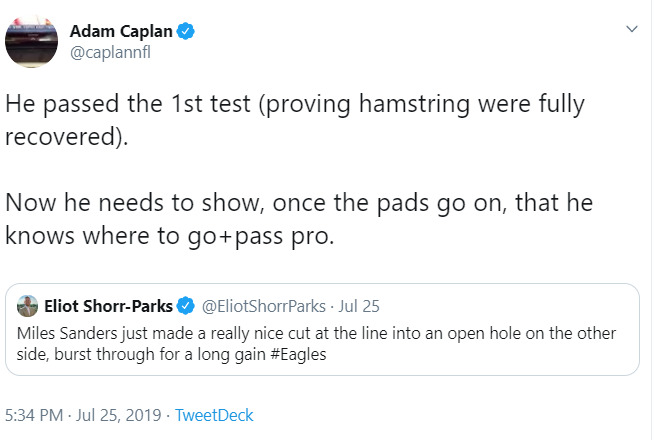Click the quoted tweet's Jul 25 date
This screenshot has height=440, width=659.
(359, 306)
